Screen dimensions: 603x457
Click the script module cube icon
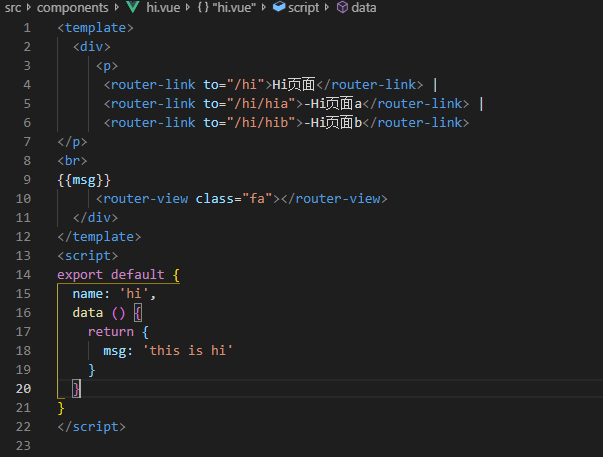tap(279, 7)
